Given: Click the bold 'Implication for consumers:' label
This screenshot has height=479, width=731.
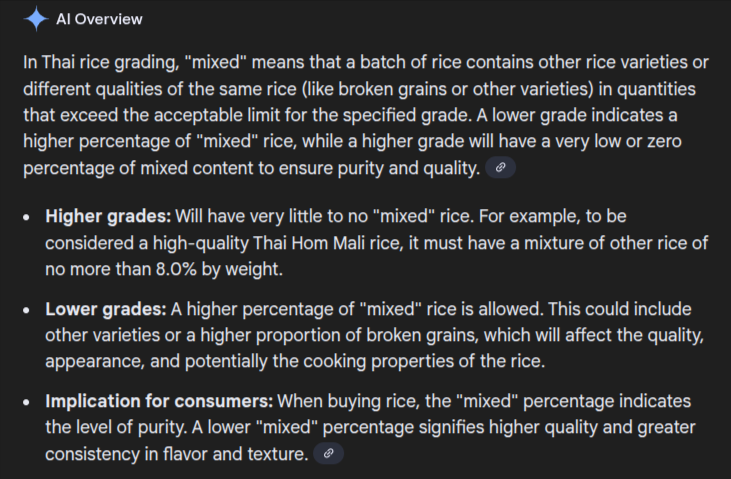Looking at the screenshot, I should coord(158,401).
